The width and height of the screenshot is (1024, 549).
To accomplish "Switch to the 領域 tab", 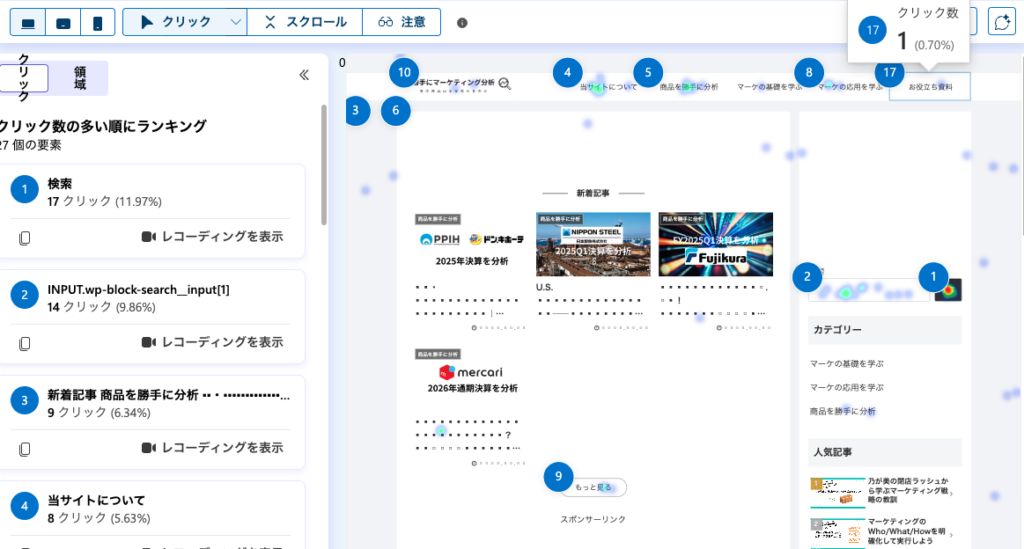I will pyautogui.click(x=80, y=78).
